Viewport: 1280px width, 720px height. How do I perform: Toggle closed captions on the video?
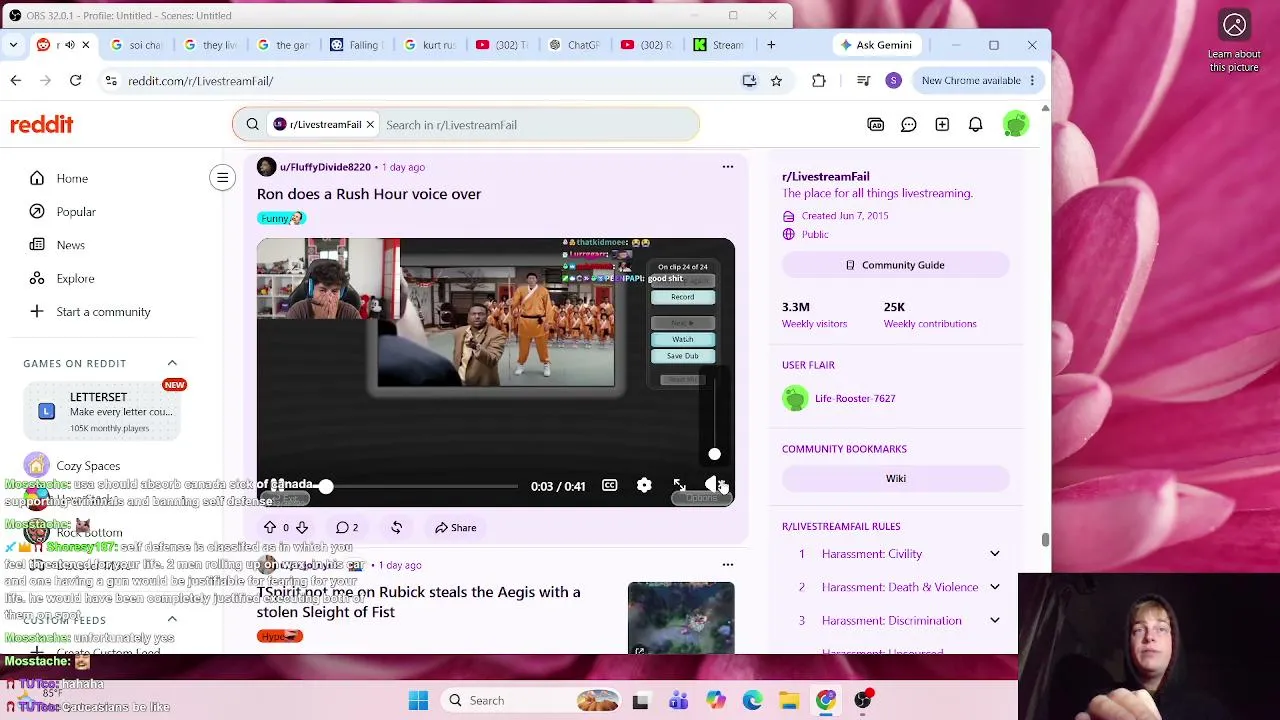pyautogui.click(x=609, y=486)
